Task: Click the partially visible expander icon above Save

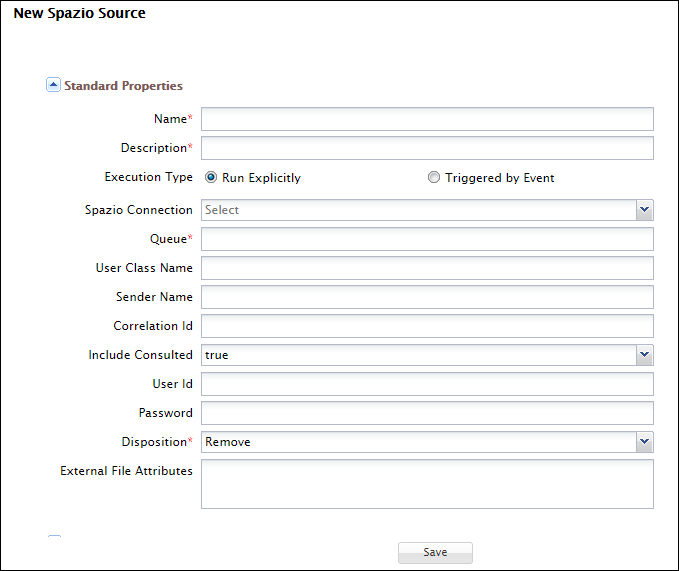Action: tap(54, 538)
